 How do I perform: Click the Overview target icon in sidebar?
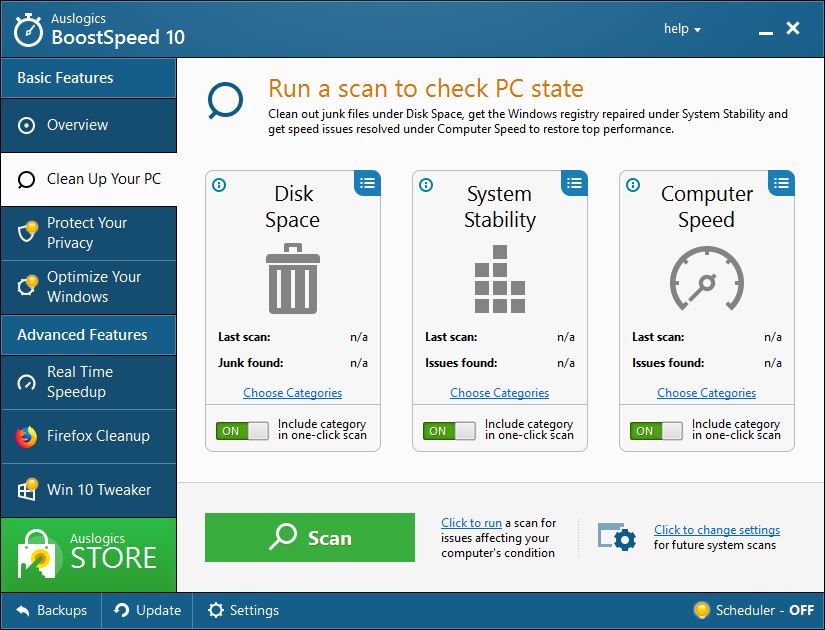[x=26, y=125]
